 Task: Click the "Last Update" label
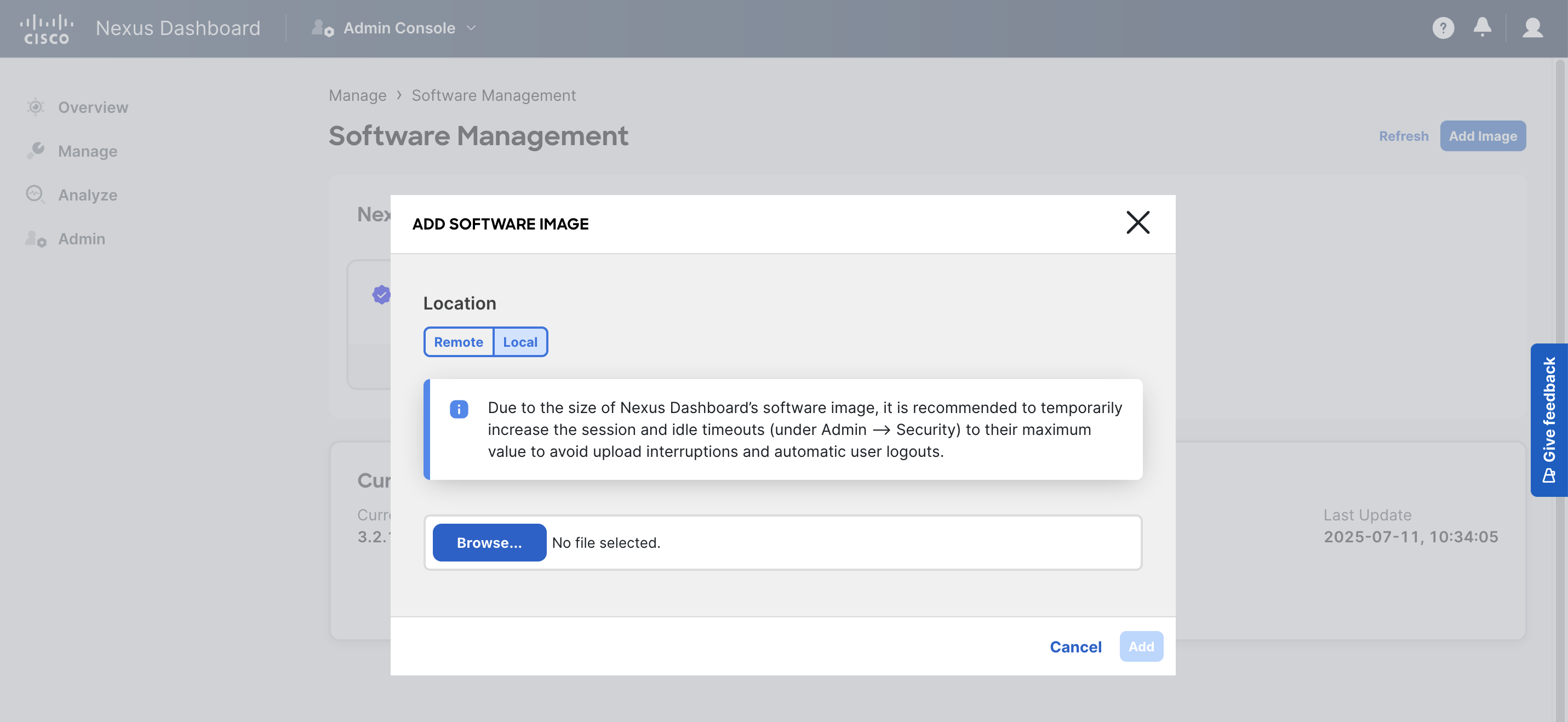(1367, 515)
